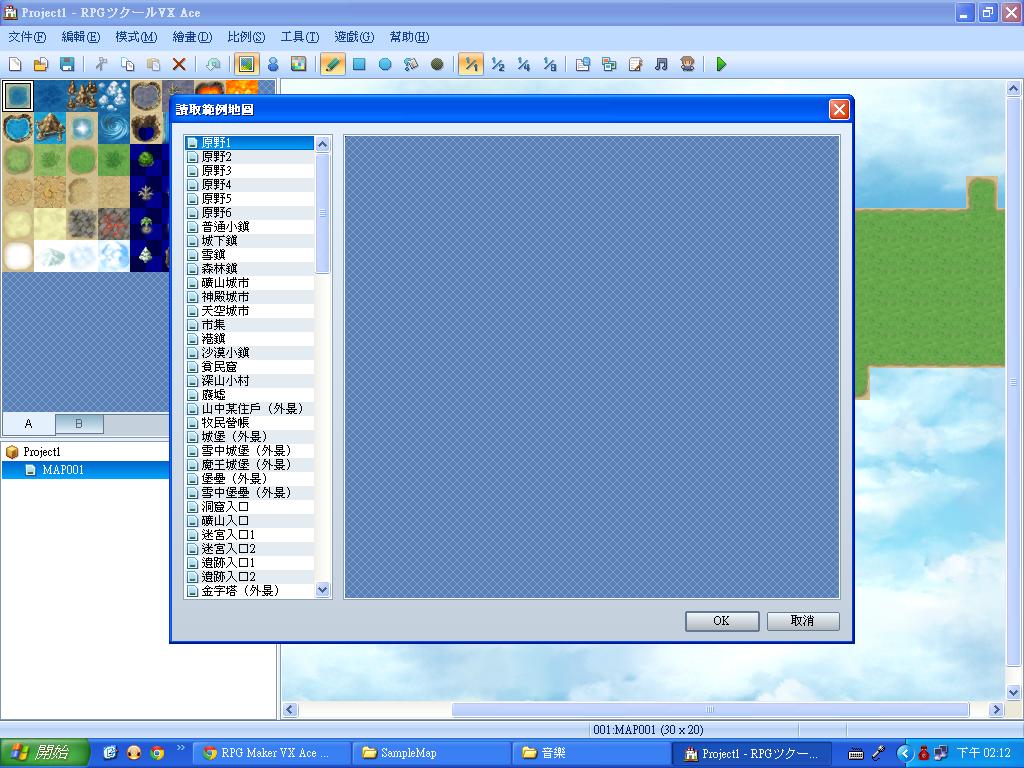Open the 文件(F) menu
The image size is (1024, 768).
pos(27,37)
